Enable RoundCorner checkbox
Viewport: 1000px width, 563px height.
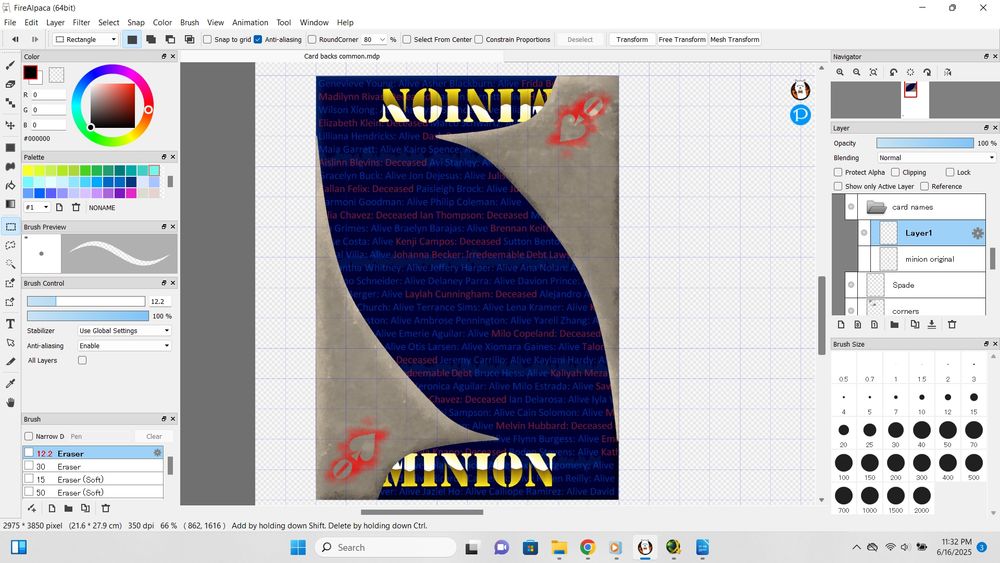[x=312, y=40]
